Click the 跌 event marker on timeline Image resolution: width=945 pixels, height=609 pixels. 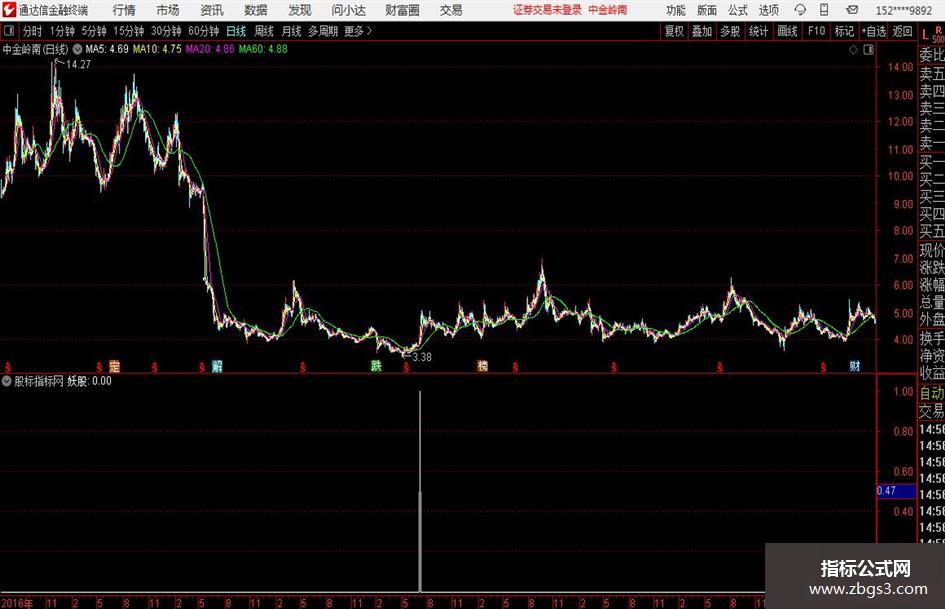click(376, 365)
